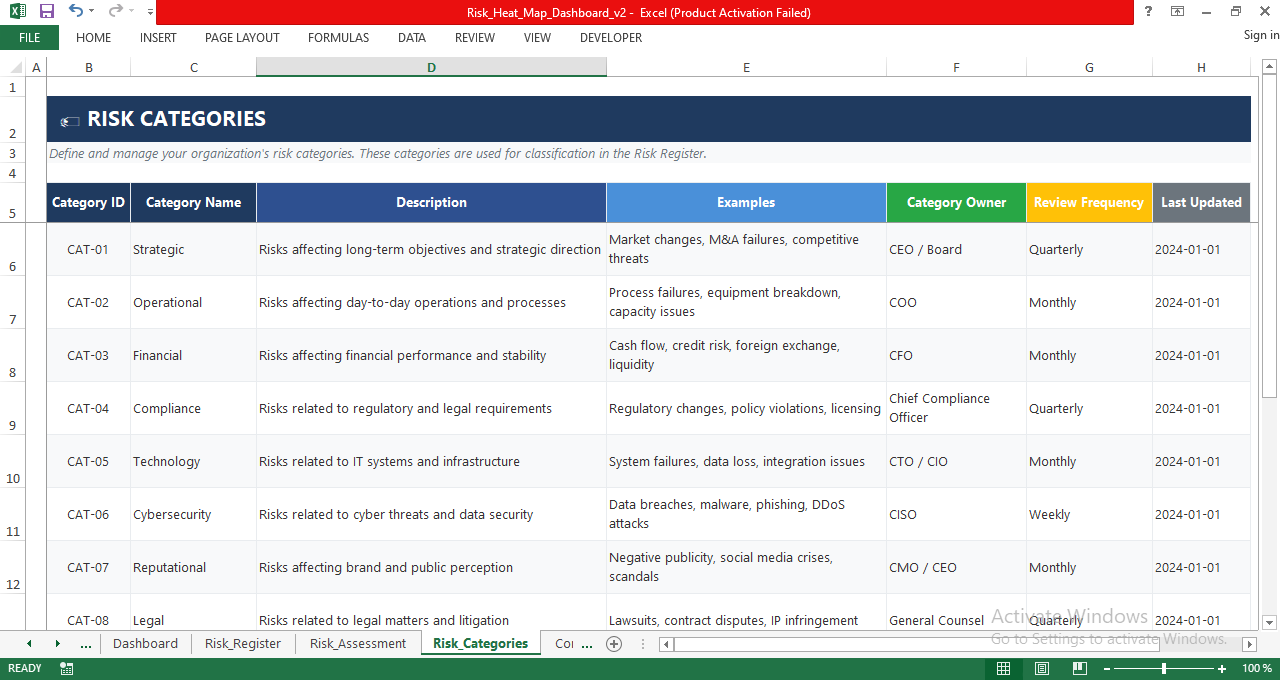Switch to the Dashboard sheet tab

pyautogui.click(x=145, y=644)
